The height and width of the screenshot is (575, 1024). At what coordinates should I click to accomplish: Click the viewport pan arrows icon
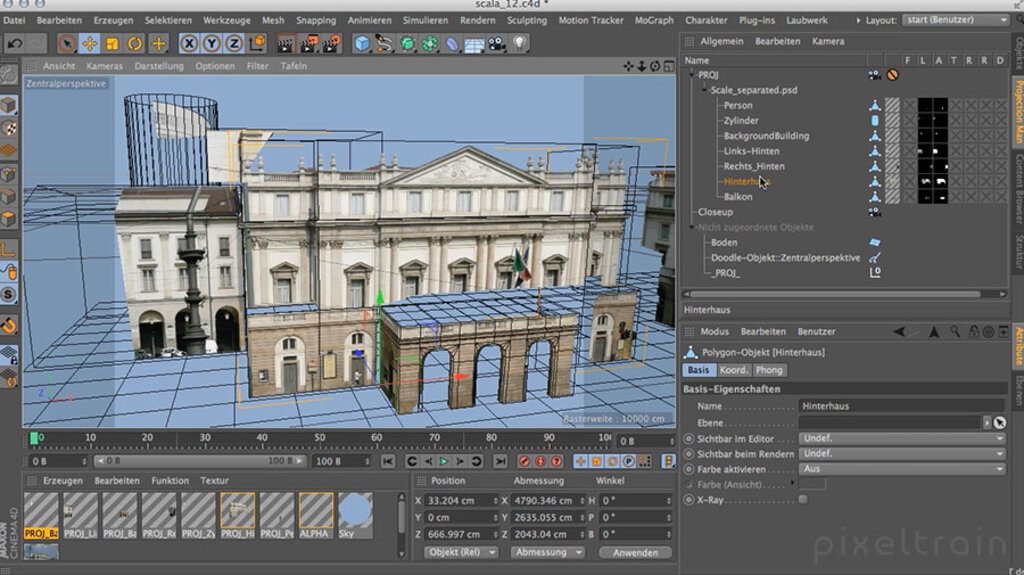pyautogui.click(x=628, y=66)
